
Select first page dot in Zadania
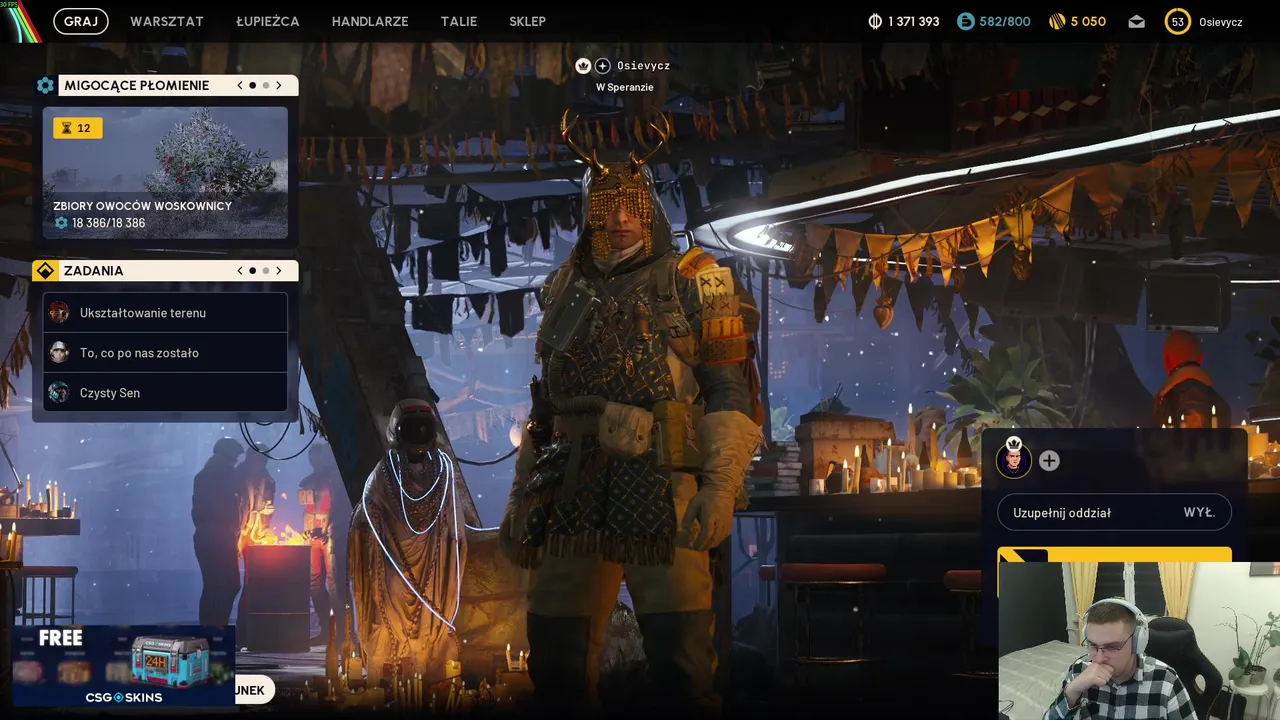[x=253, y=271]
